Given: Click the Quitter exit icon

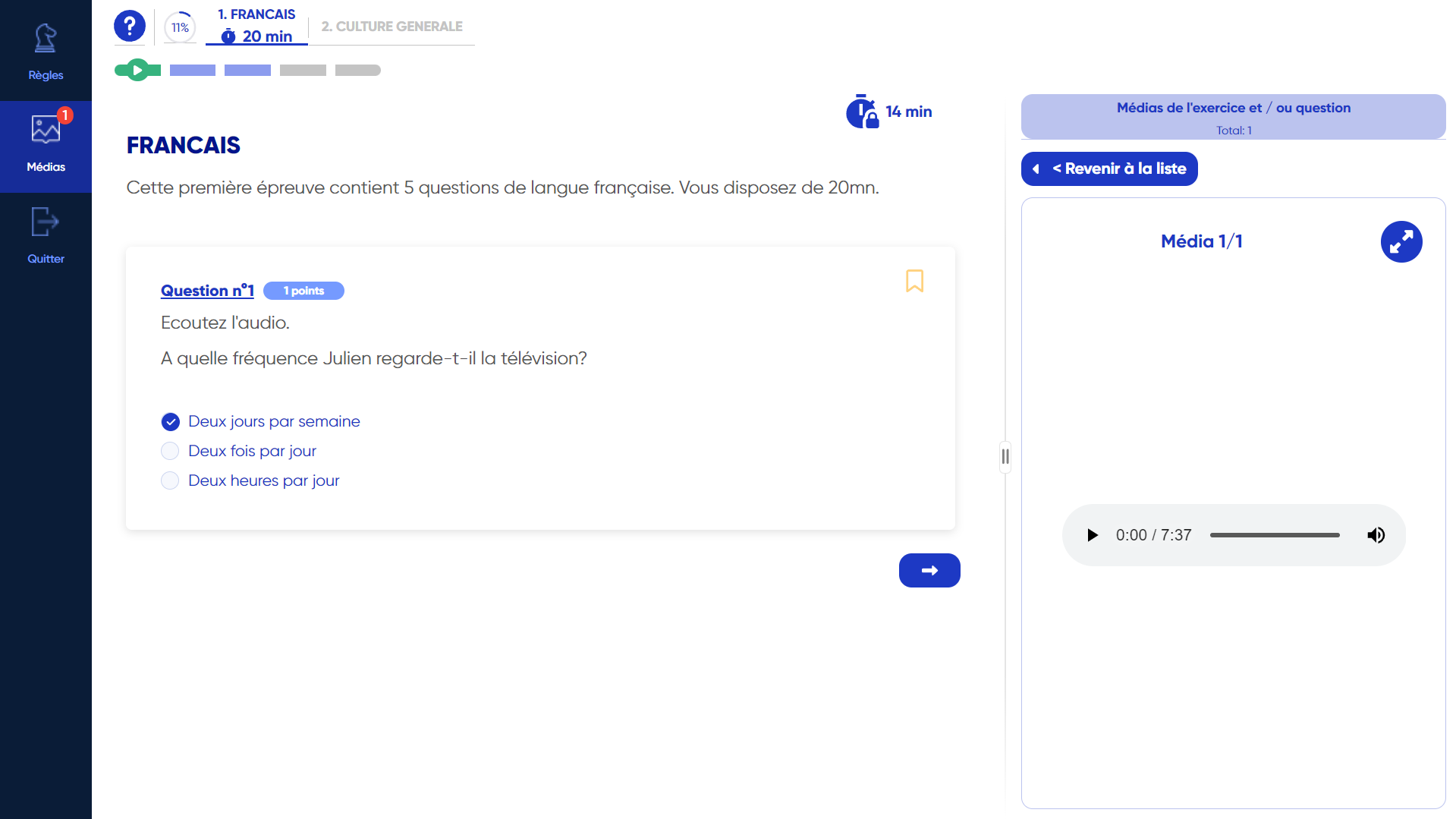Looking at the screenshot, I should 45,222.
